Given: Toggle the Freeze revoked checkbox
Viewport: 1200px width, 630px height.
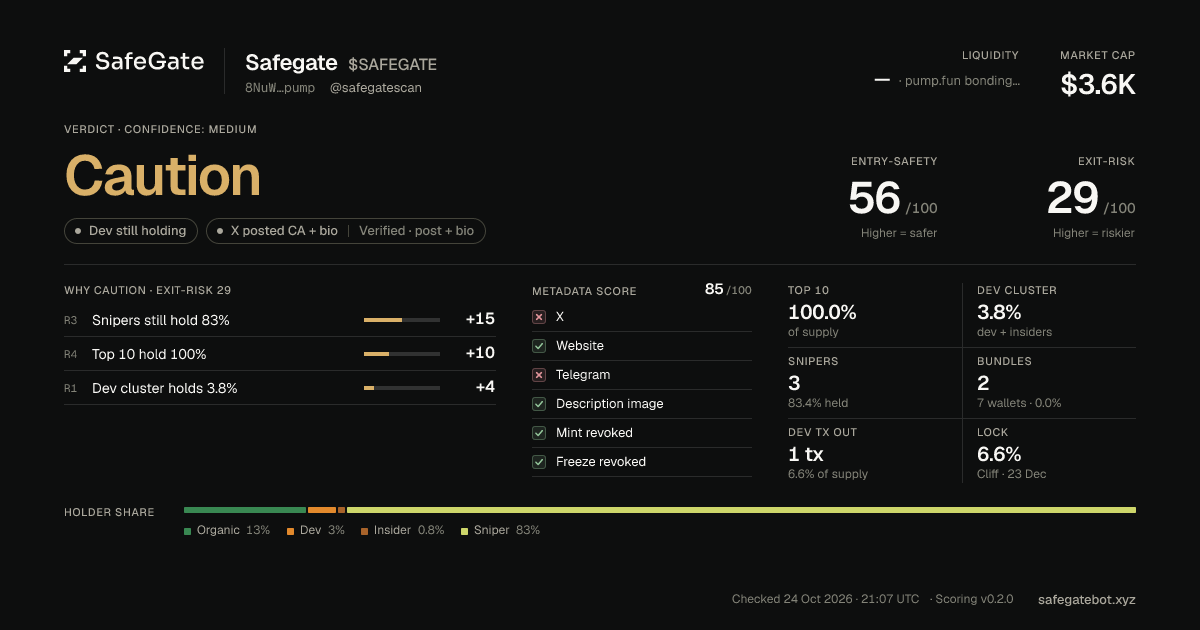Looking at the screenshot, I should pos(539,461).
